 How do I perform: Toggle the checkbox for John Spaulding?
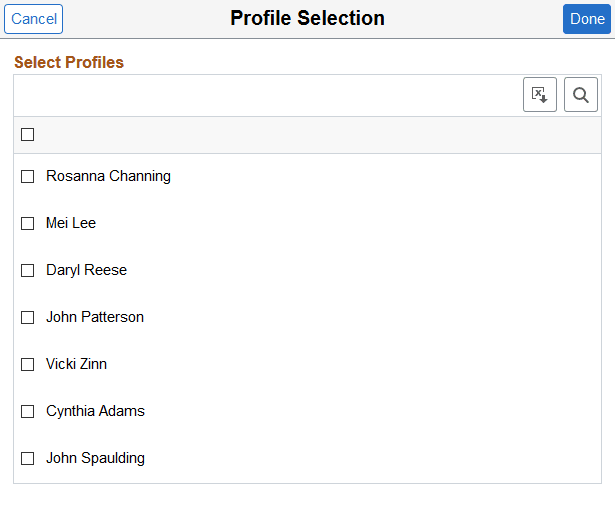[x=28, y=458]
